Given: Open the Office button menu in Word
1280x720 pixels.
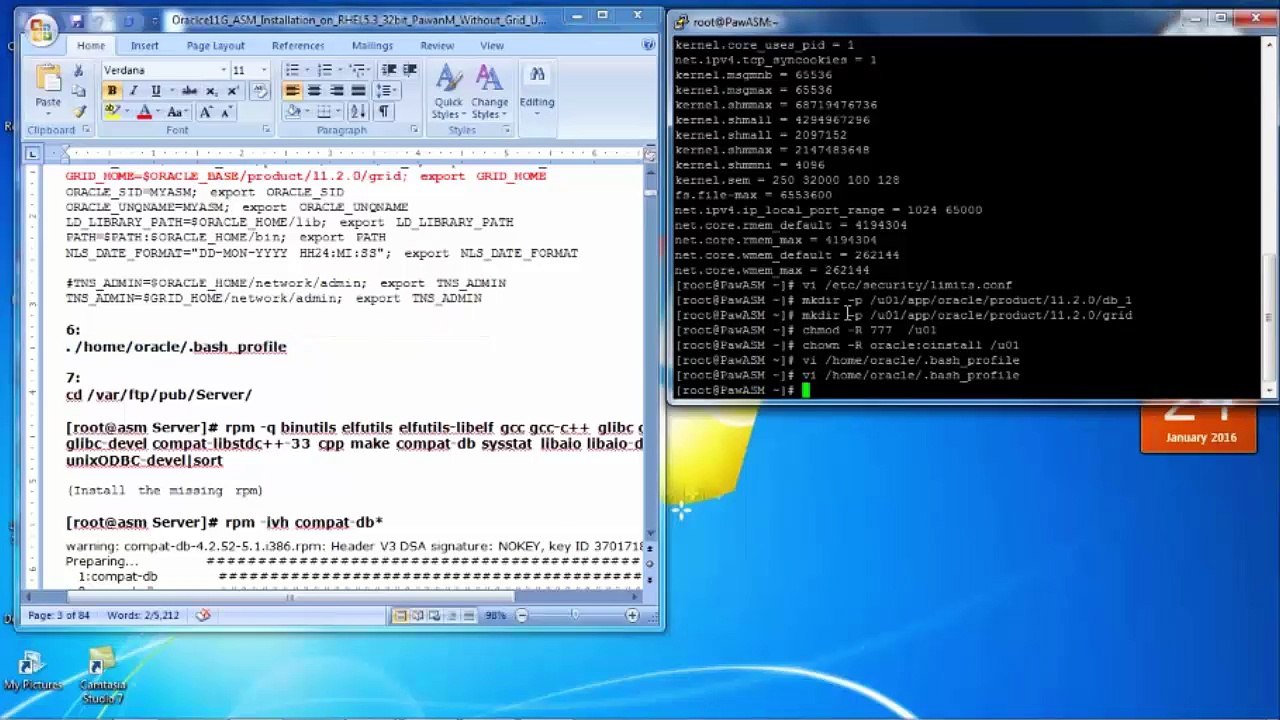Looking at the screenshot, I should [x=40, y=30].
